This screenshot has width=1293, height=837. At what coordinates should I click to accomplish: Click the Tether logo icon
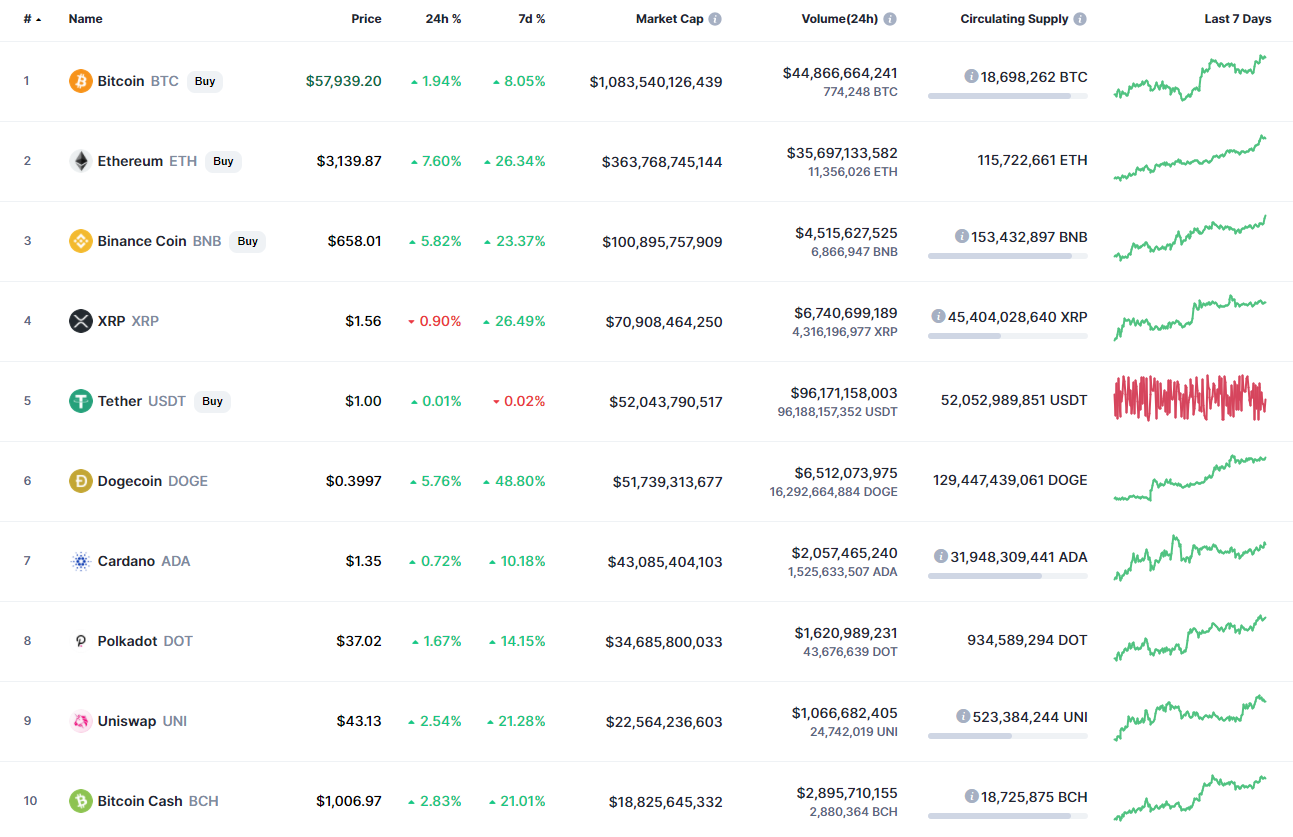point(81,401)
